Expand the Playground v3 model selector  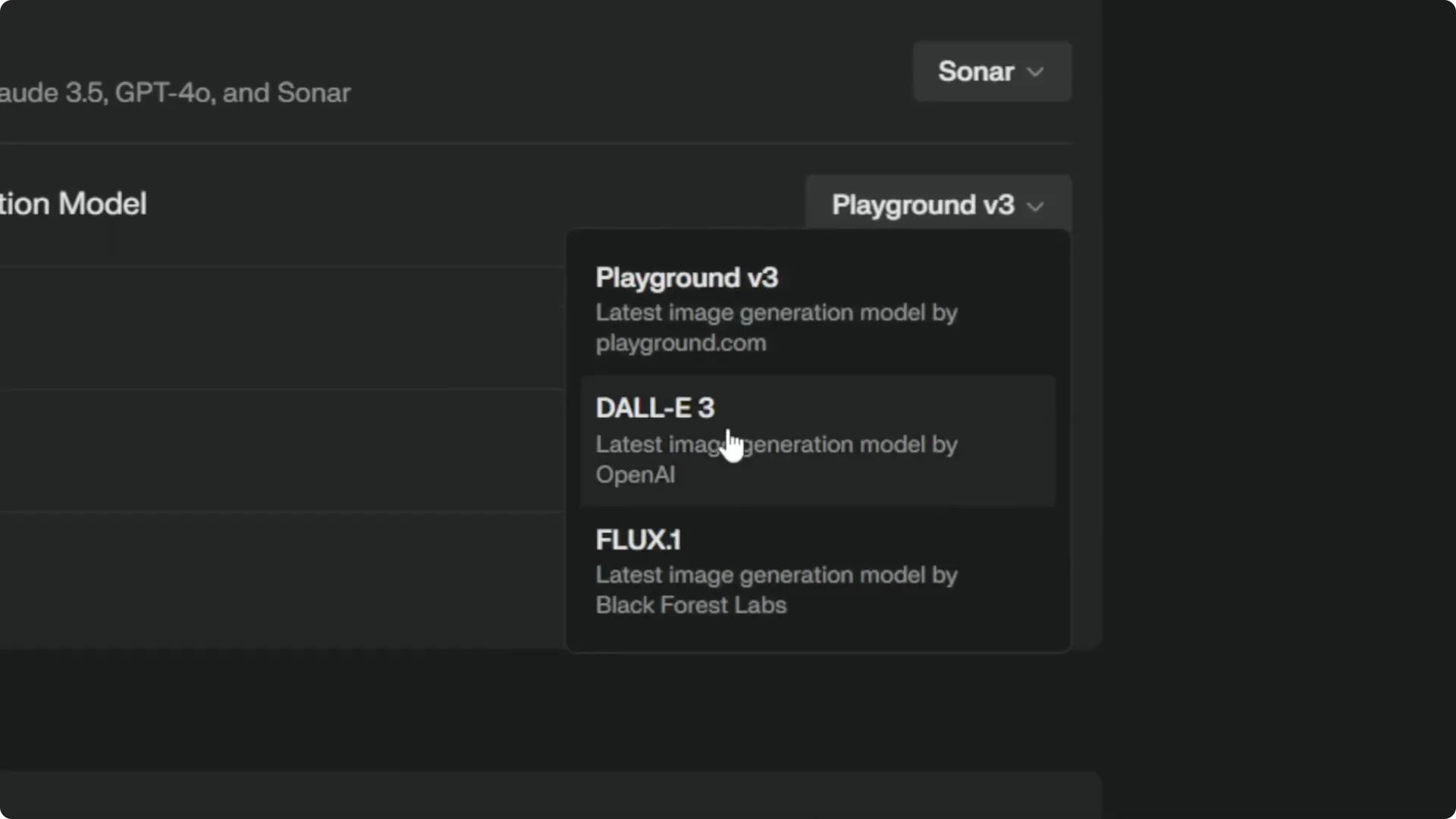[x=937, y=206]
